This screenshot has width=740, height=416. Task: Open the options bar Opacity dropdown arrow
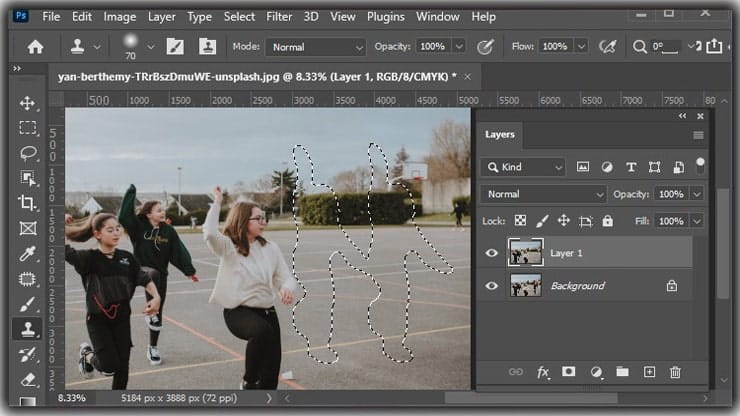(x=459, y=47)
